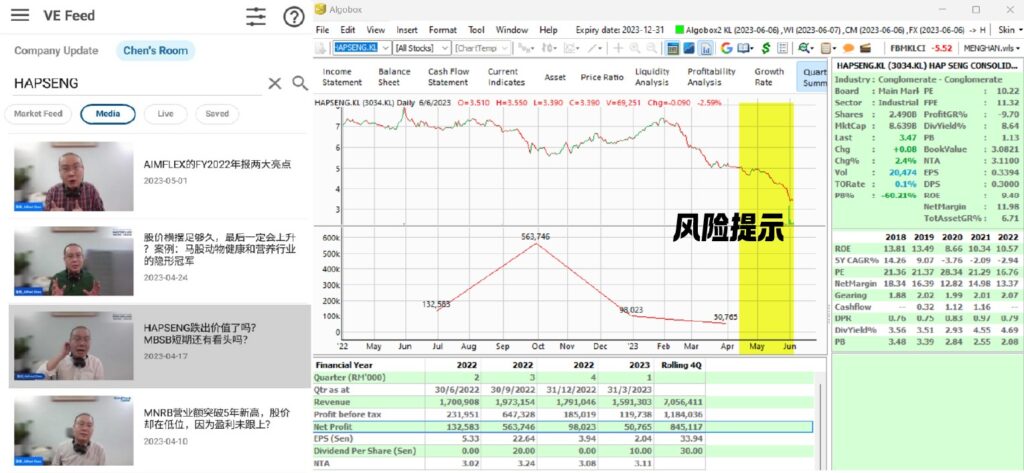Click the HAPSENG search input field

click(137, 83)
